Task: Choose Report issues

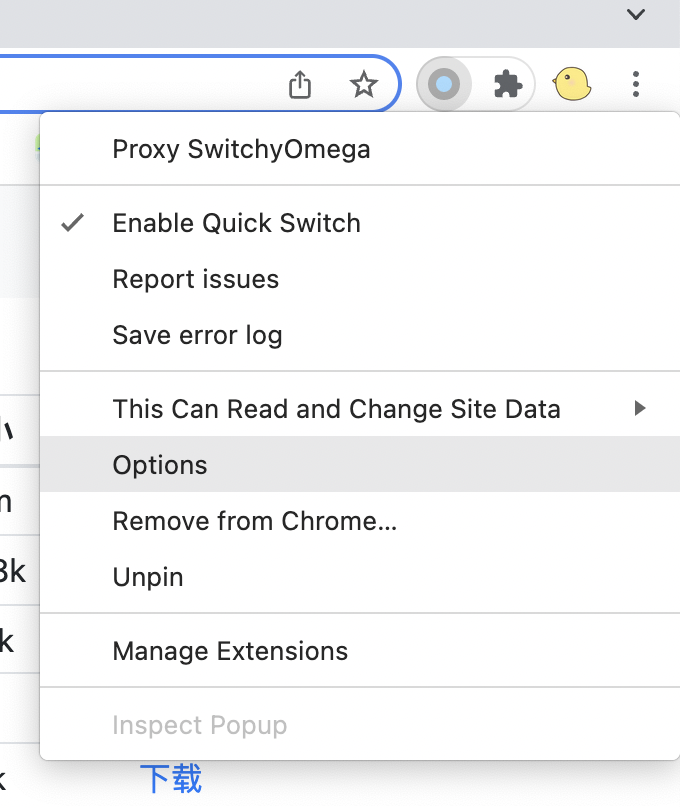Action: coord(360,279)
